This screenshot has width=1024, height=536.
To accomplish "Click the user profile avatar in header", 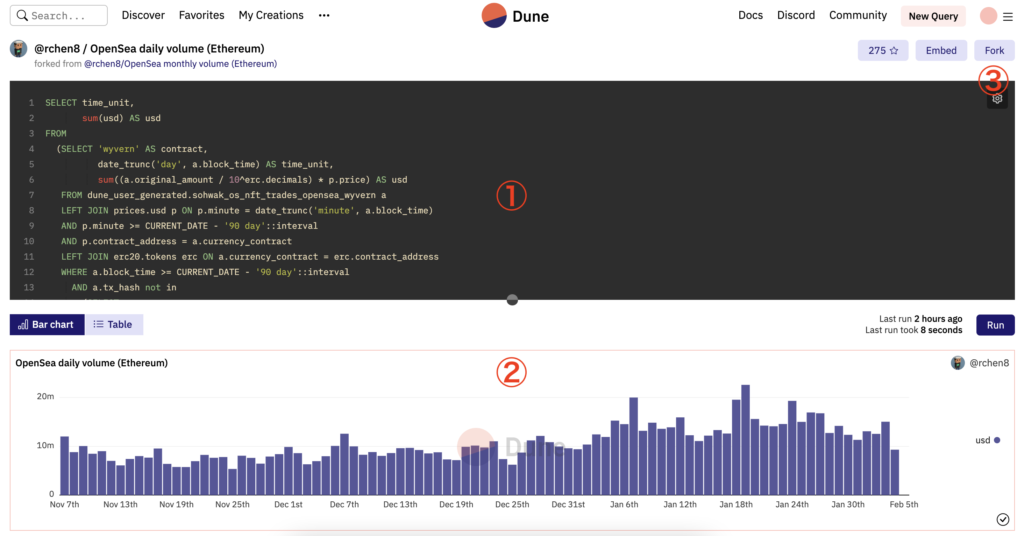I will [x=988, y=16].
